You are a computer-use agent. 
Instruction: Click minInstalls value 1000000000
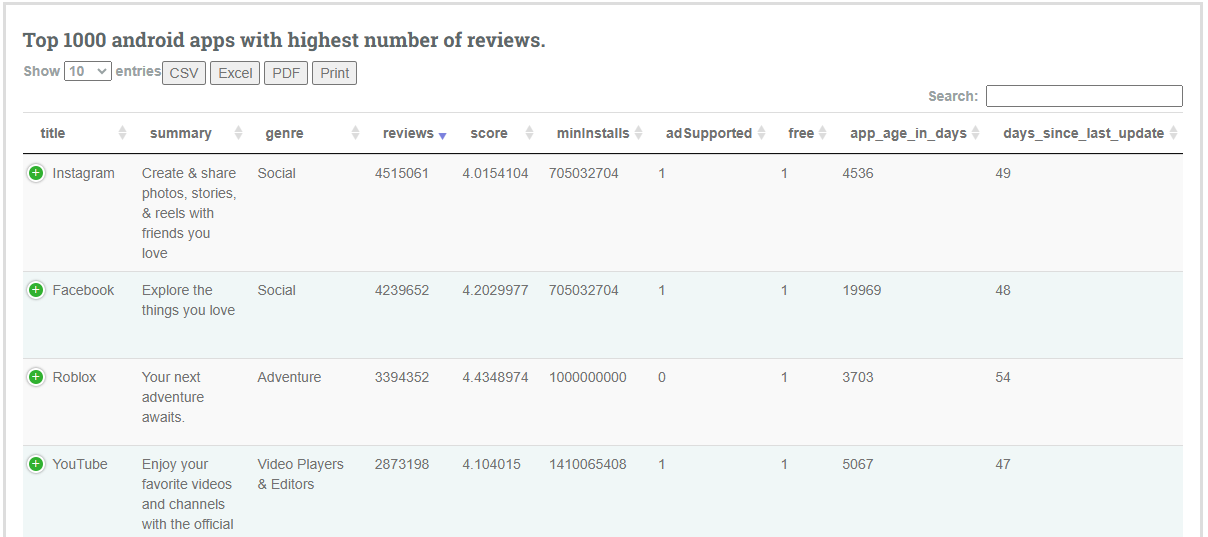(588, 377)
